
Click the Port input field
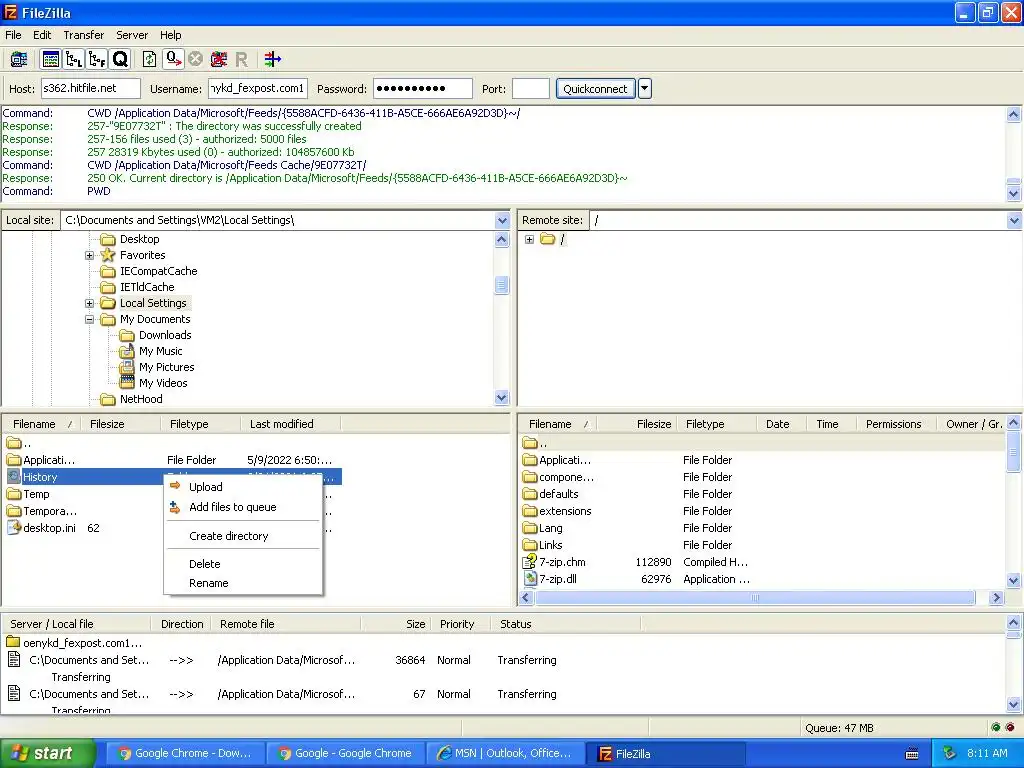(530, 88)
